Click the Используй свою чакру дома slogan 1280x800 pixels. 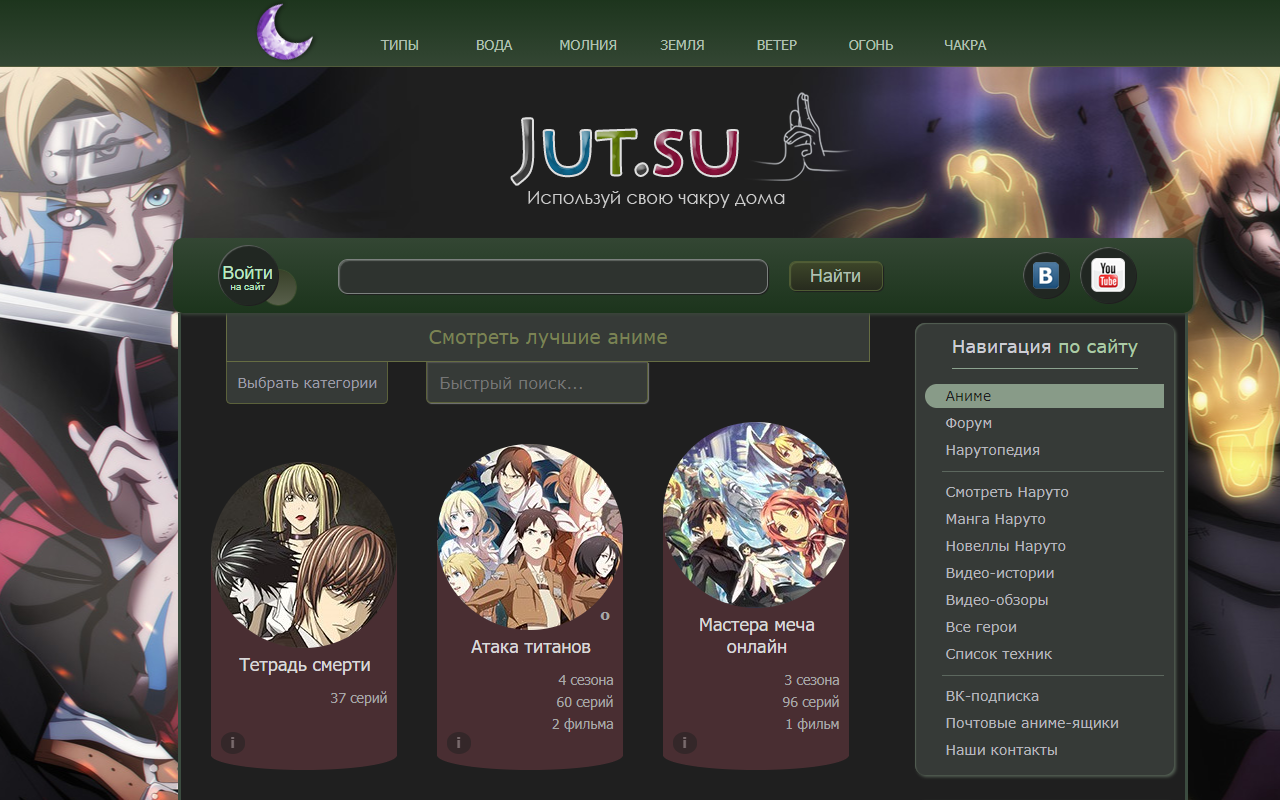click(x=656, y=198)
